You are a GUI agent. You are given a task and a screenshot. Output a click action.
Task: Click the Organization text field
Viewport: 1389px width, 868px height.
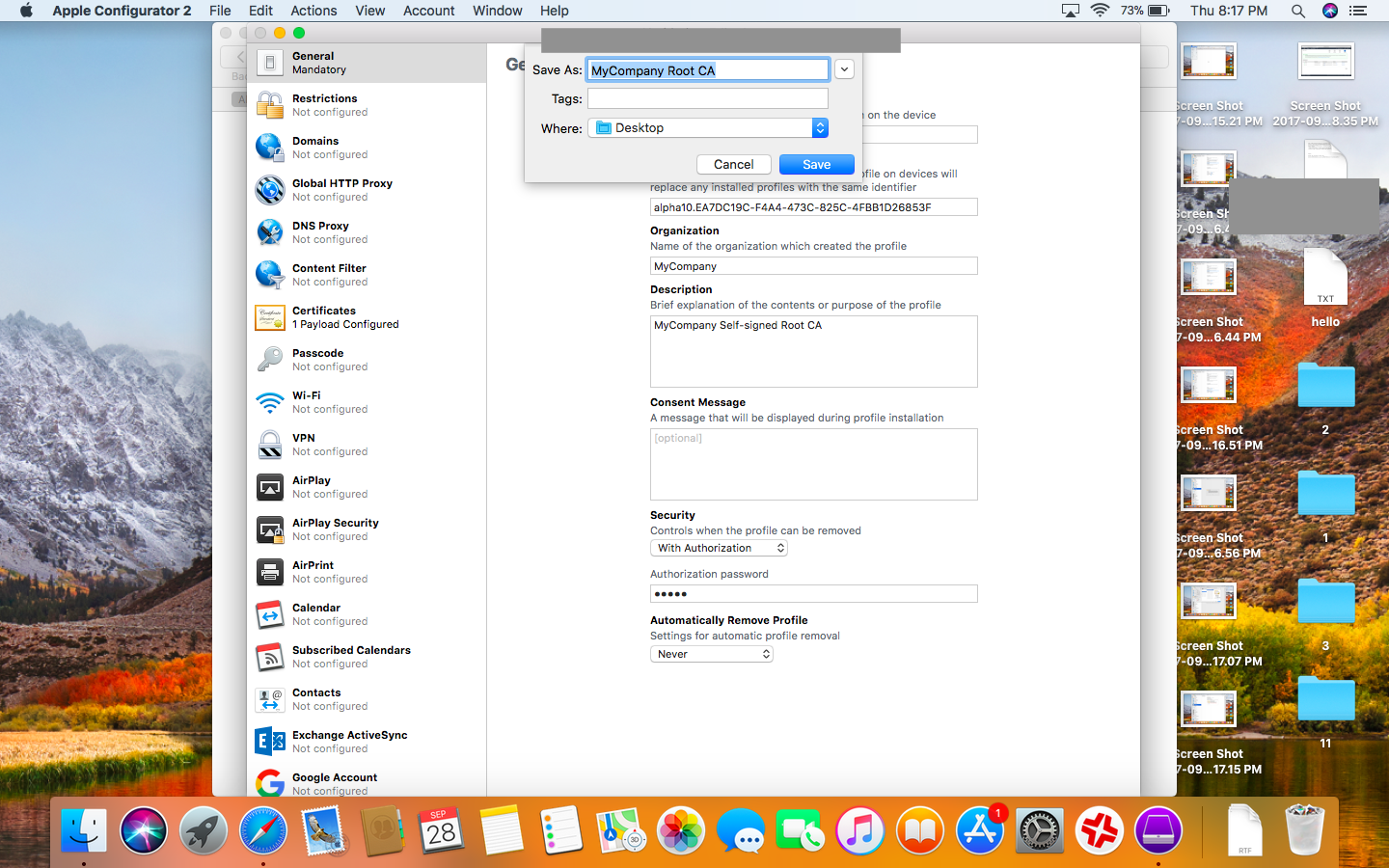[x=814, y=266]
